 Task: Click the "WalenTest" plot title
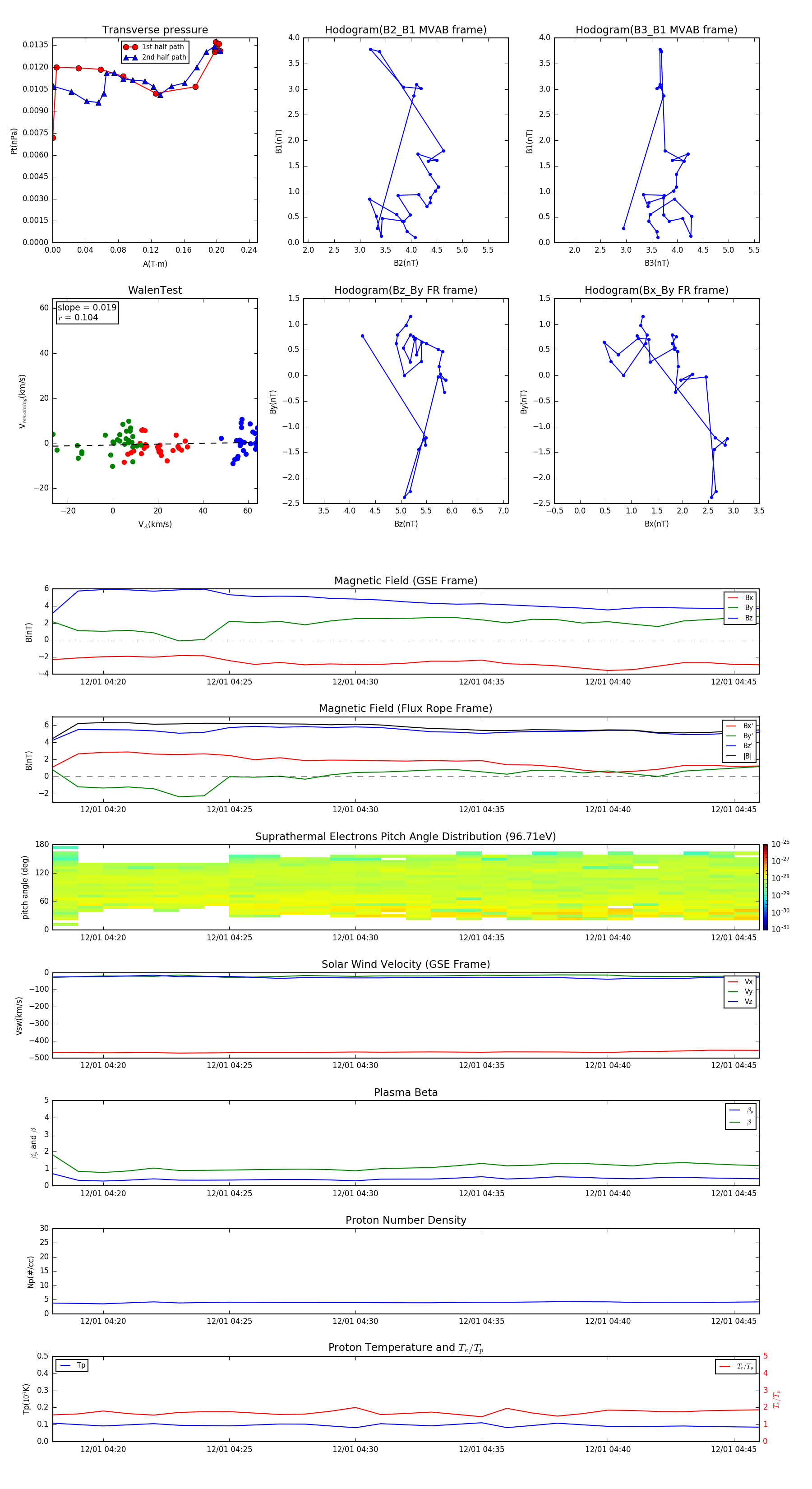(155, 290)
